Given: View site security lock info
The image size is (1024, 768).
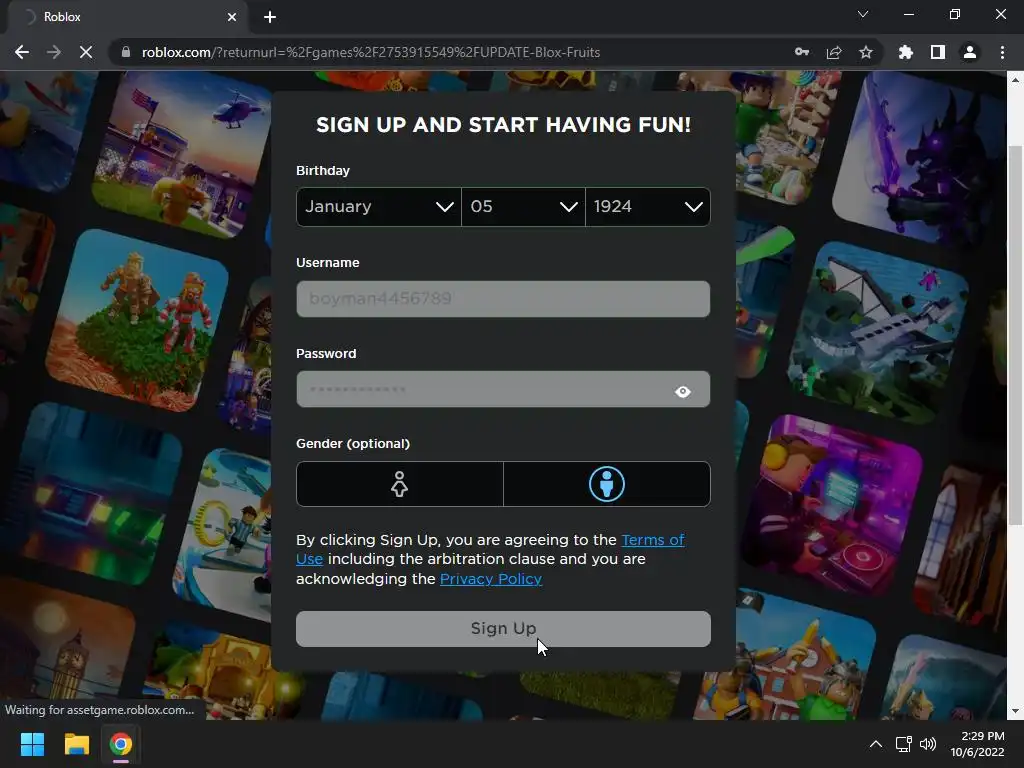Looking at the screenshot, I should tap(126, 52).
